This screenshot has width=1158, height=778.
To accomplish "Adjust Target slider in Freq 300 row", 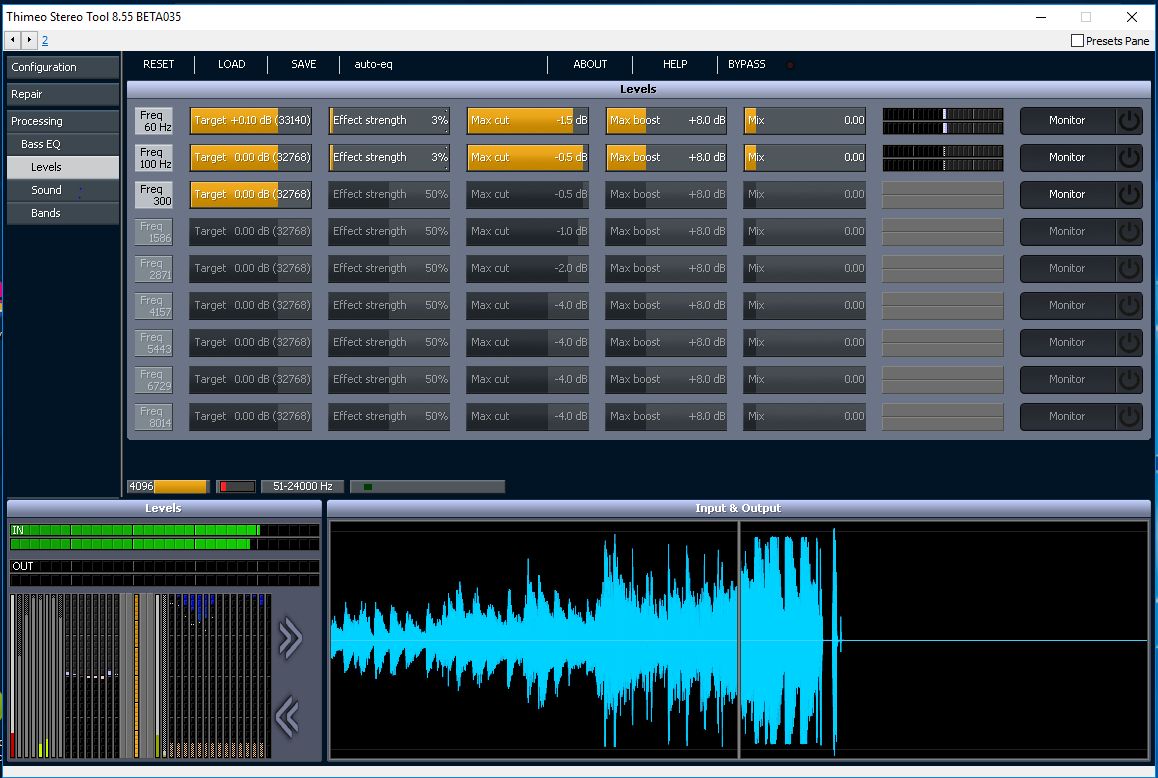I will [250, 194].
